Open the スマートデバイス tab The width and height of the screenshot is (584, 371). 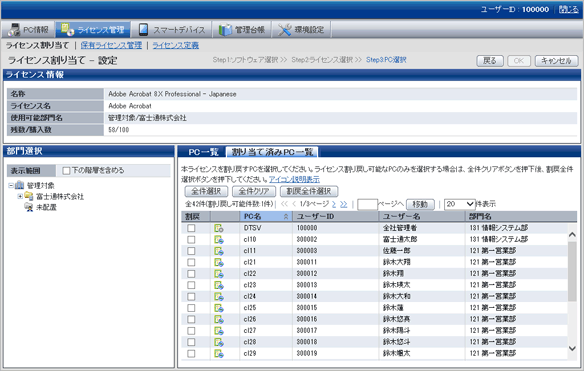pos(172,29)
